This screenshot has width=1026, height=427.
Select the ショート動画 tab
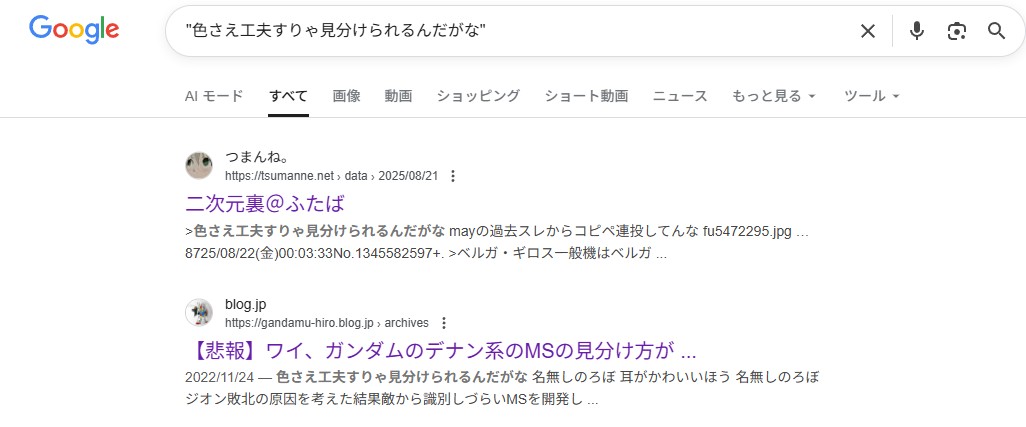(x=586, y=96)
